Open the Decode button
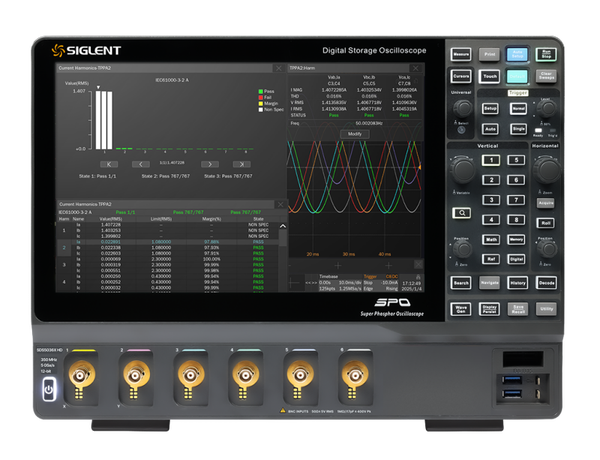The image size is (600, 460). point(546,283)
